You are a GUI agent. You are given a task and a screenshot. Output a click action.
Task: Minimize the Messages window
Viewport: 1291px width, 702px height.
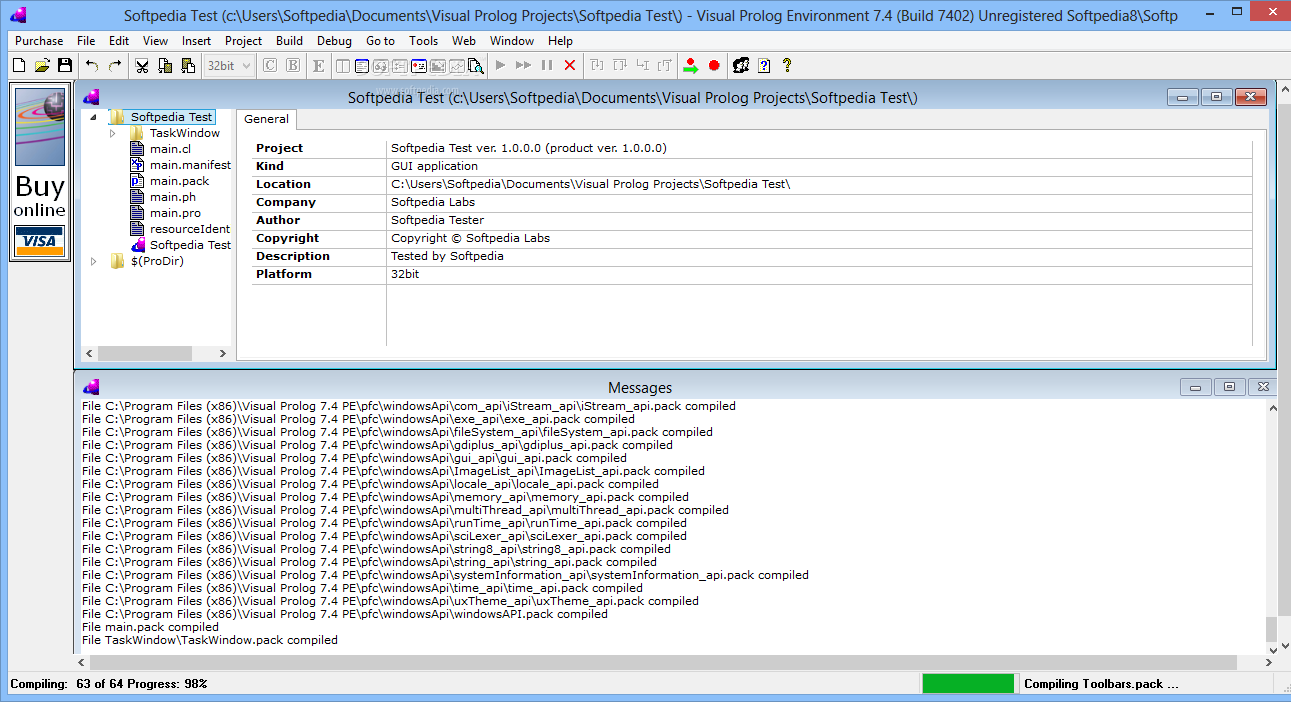[1195, 387]
